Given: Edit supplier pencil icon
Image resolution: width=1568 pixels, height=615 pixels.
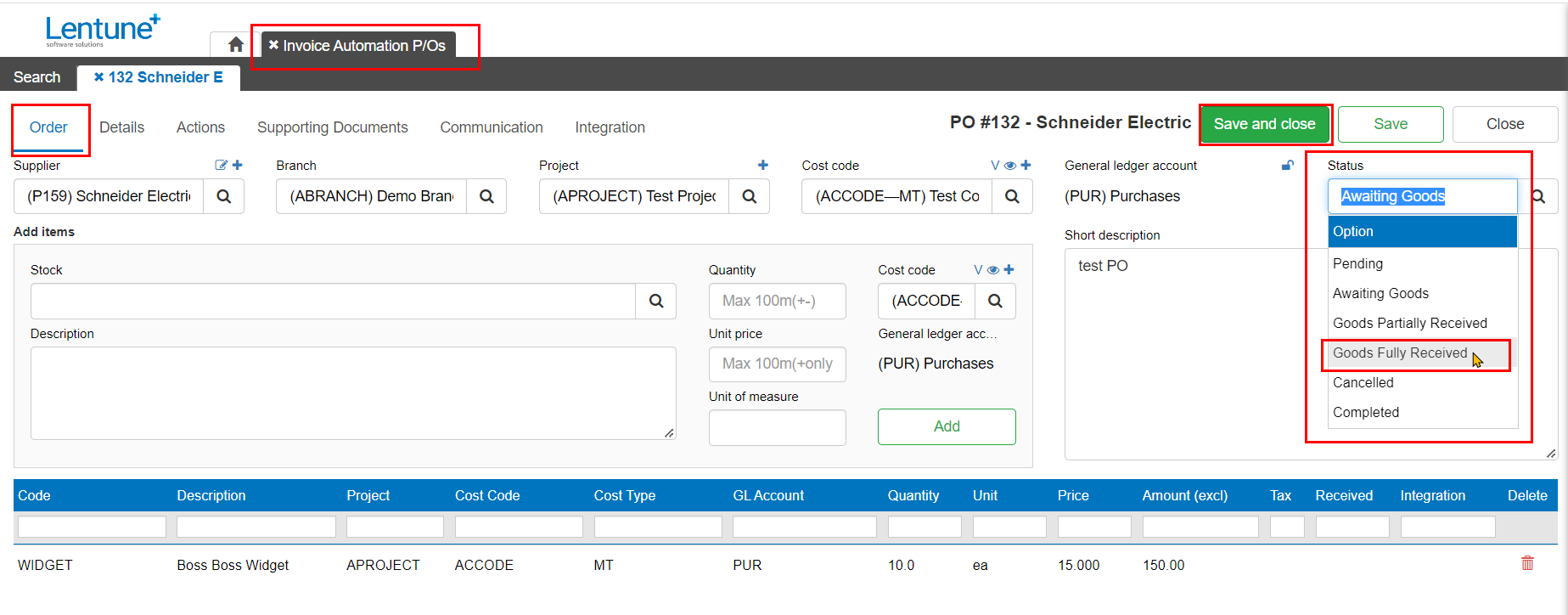Looking at the screenshot, I should (x=222, y=165).
